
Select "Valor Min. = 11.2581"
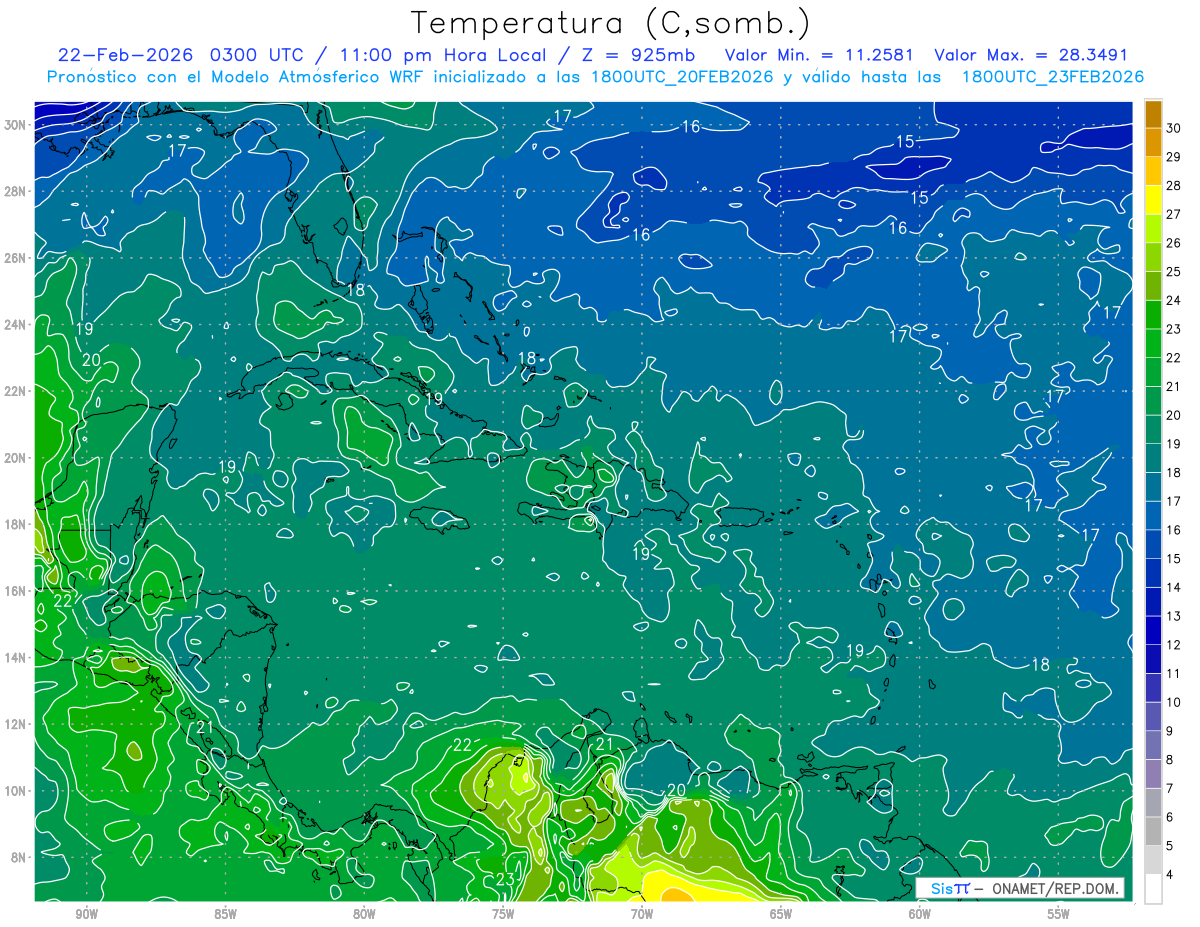coord(819,55)
